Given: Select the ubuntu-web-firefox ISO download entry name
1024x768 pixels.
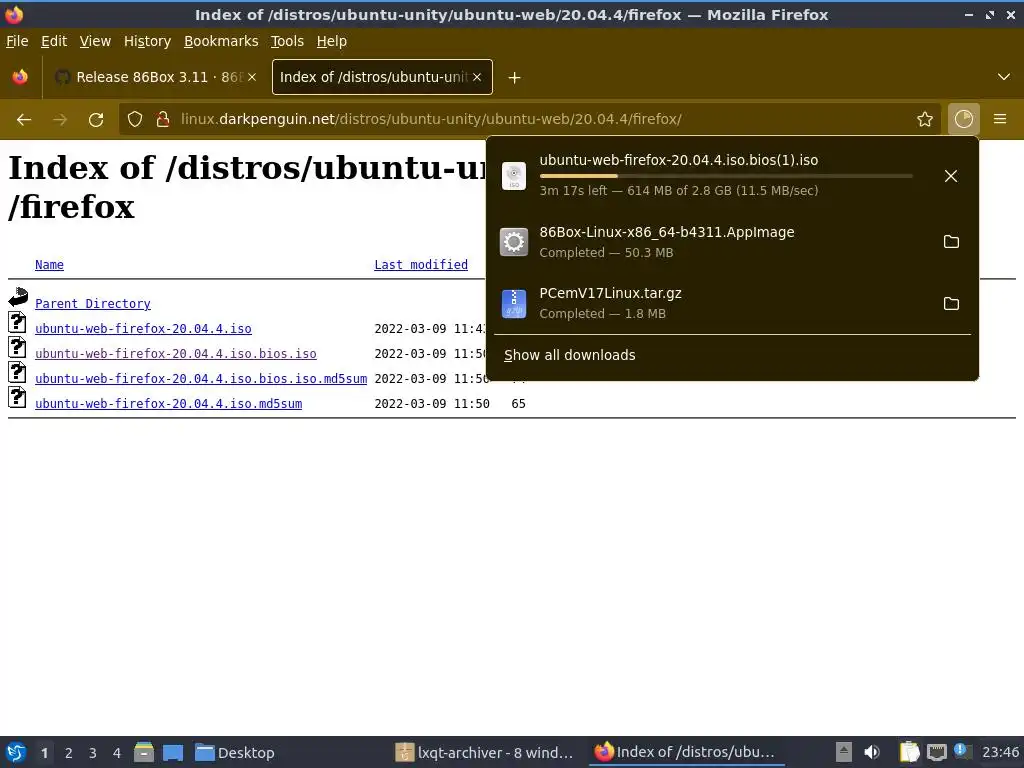Looking at the screenshot, I should click(679, 160).
